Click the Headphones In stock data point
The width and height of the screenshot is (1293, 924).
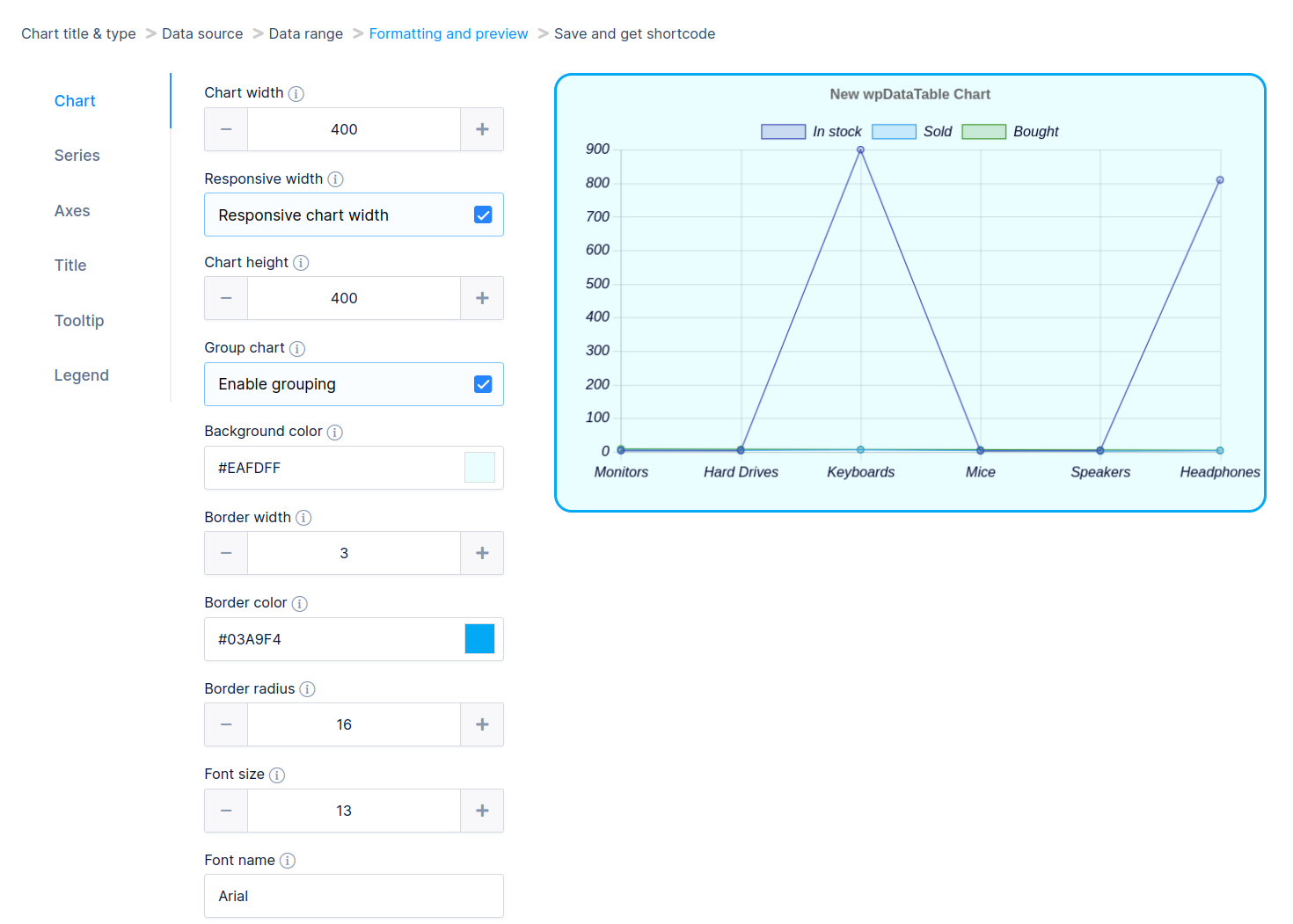pyautogui.click(x=1220, y=180)
